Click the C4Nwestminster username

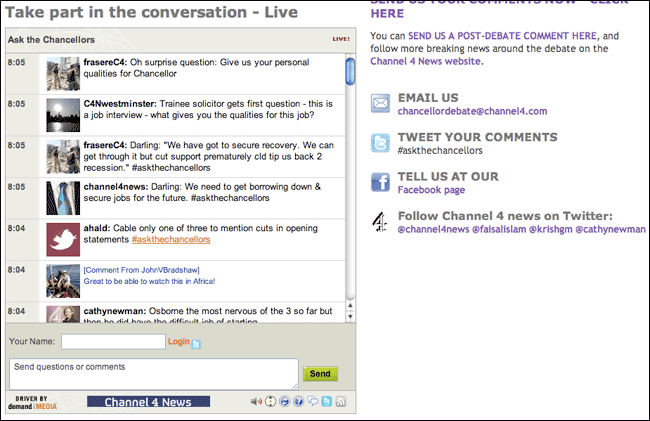tap(120, 104)
